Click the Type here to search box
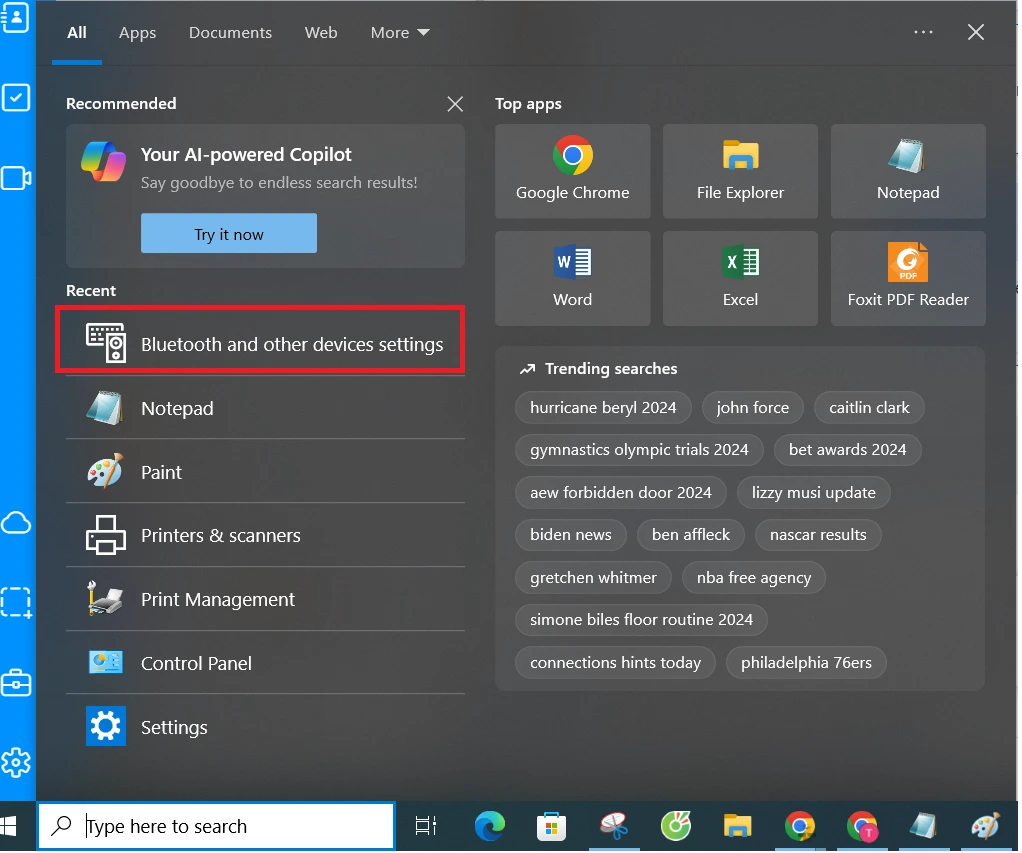Screen dimensions: 1022x853 tap(230, 826)
